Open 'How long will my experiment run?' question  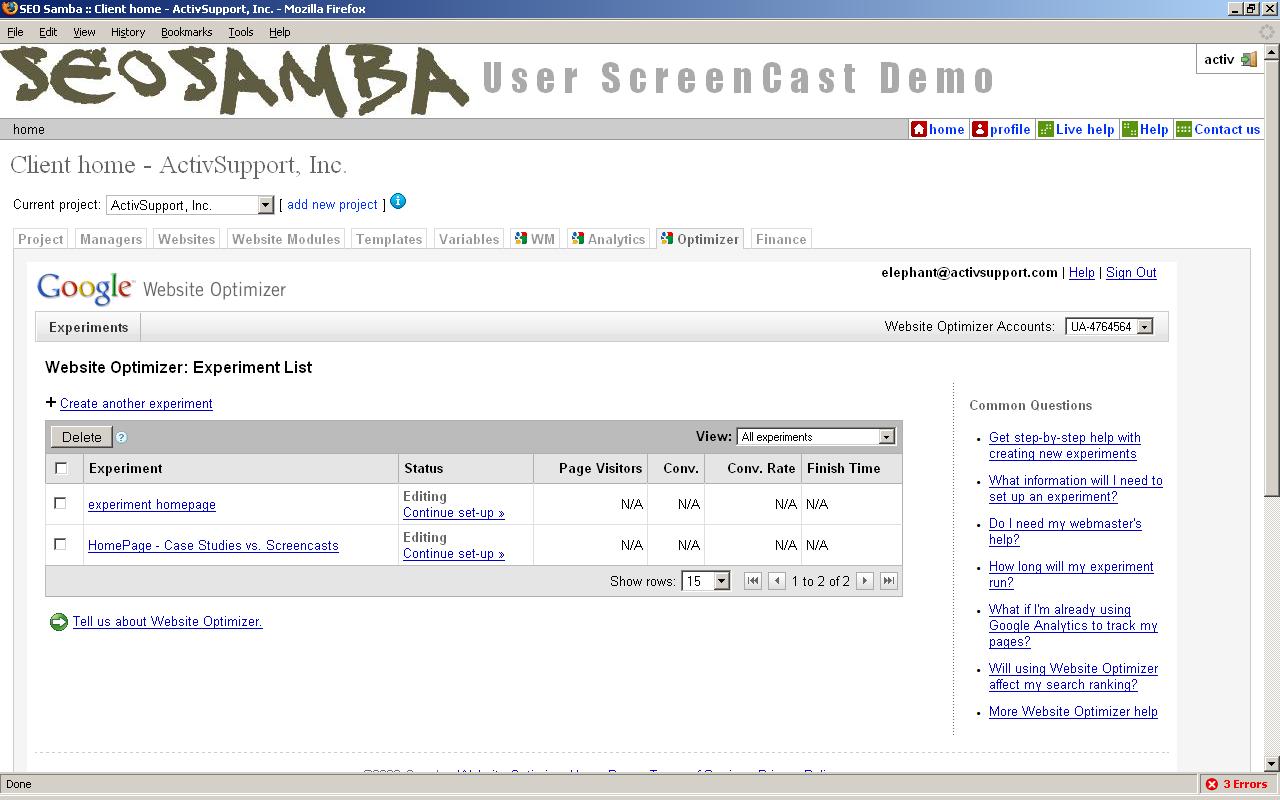(x=1071, y=575)
